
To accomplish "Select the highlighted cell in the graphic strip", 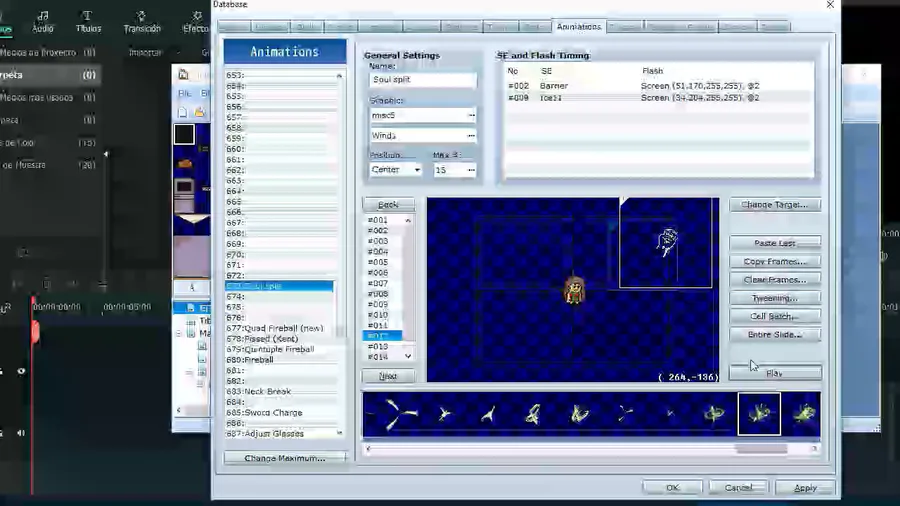I will click(x=759, y=414).
